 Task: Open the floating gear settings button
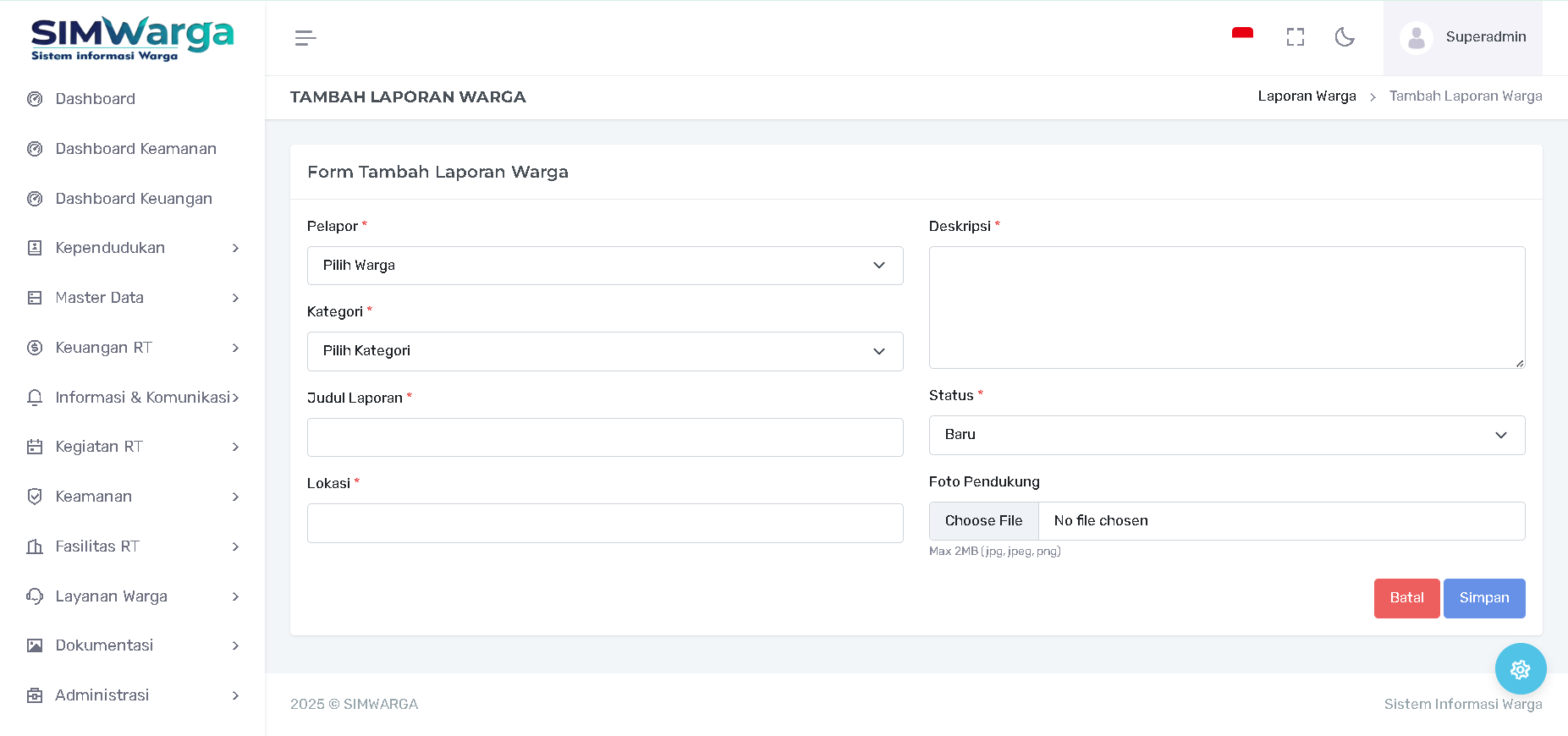[1520, 669]
